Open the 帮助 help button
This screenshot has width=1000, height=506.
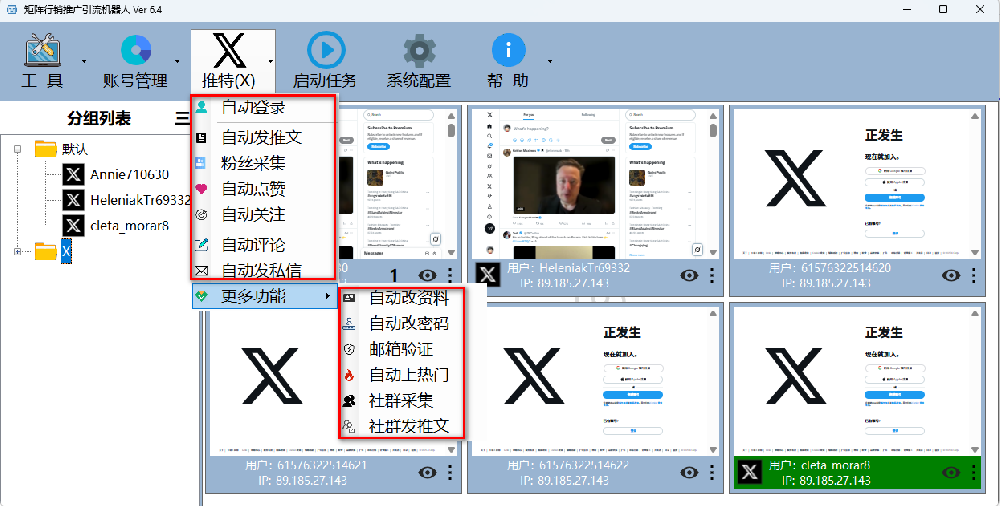pos(508,61)
